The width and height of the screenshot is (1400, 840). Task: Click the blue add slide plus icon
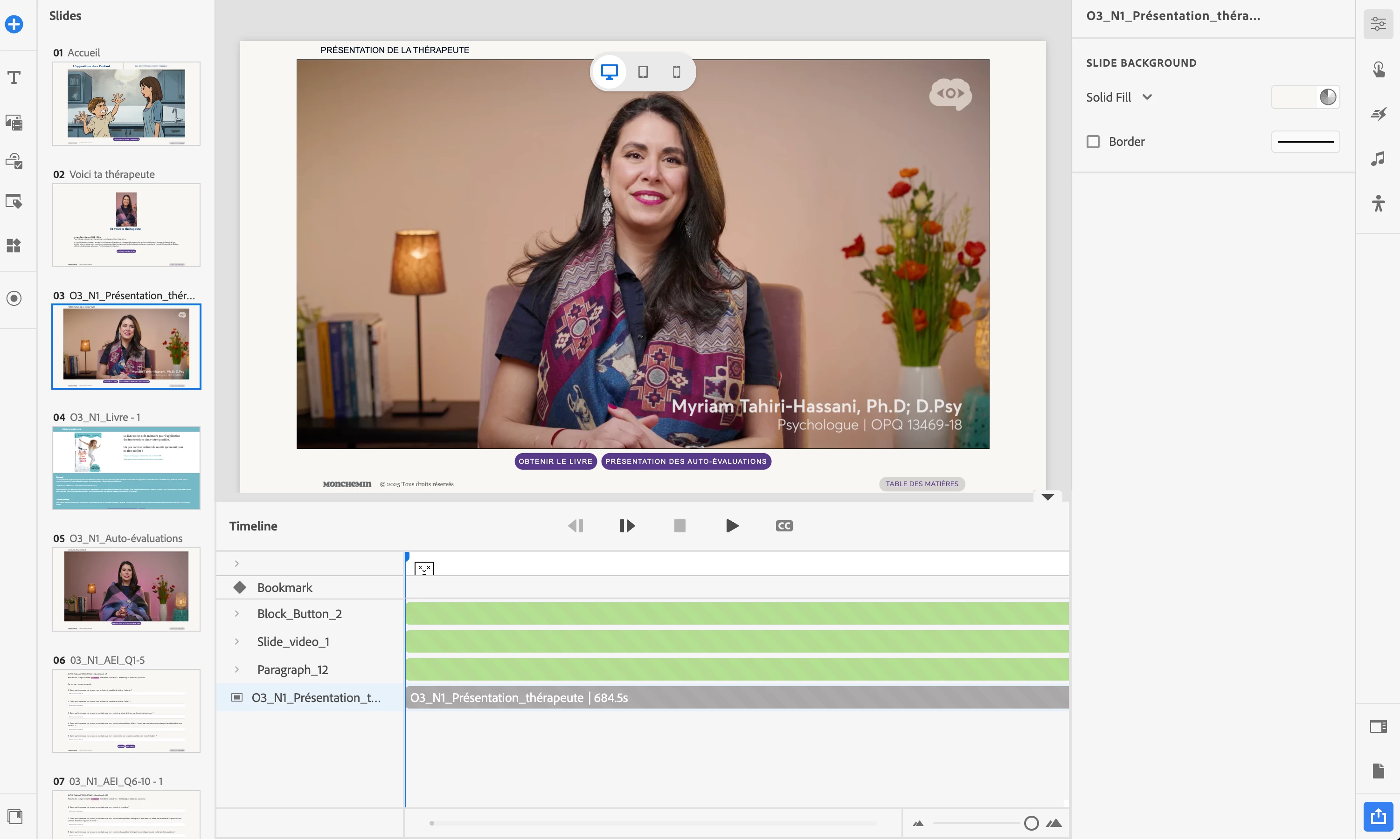coord(14,24)
